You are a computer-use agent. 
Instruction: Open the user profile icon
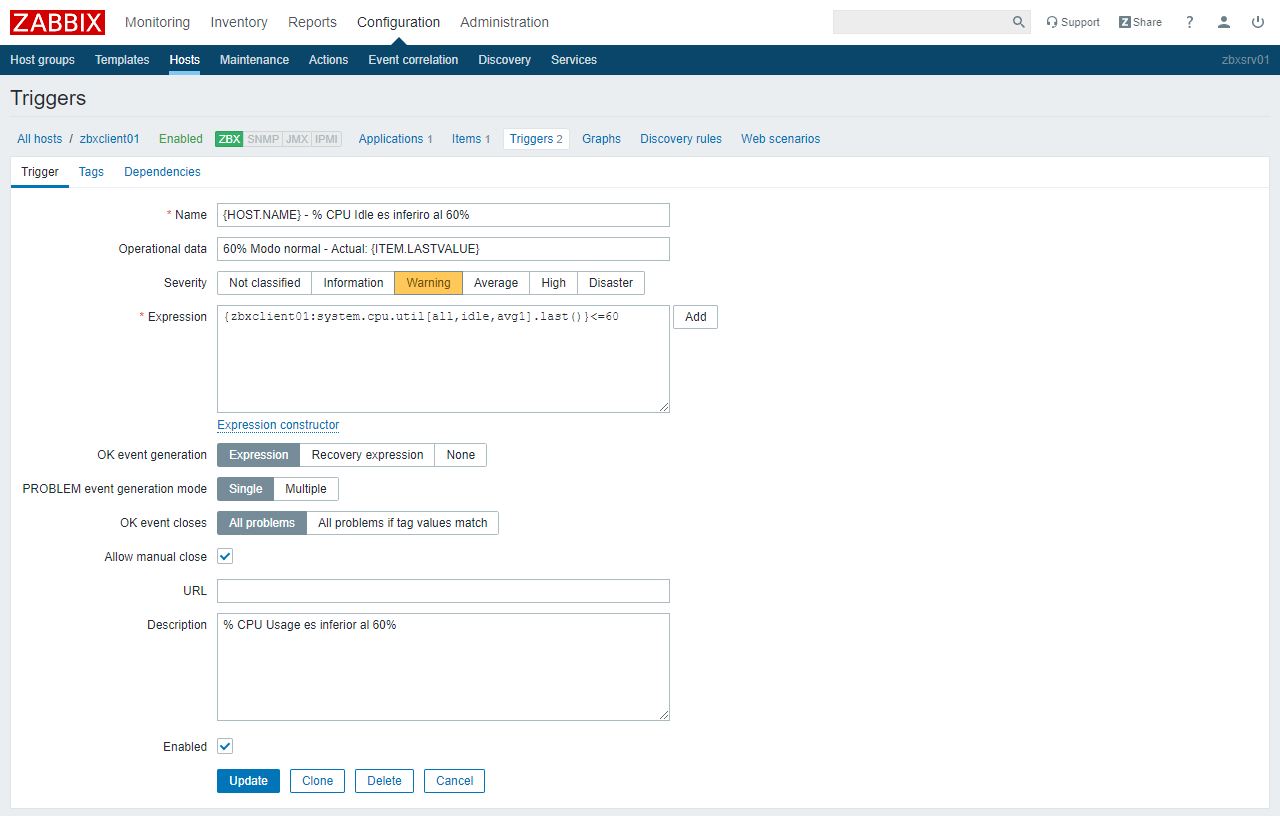(1224, 22)
